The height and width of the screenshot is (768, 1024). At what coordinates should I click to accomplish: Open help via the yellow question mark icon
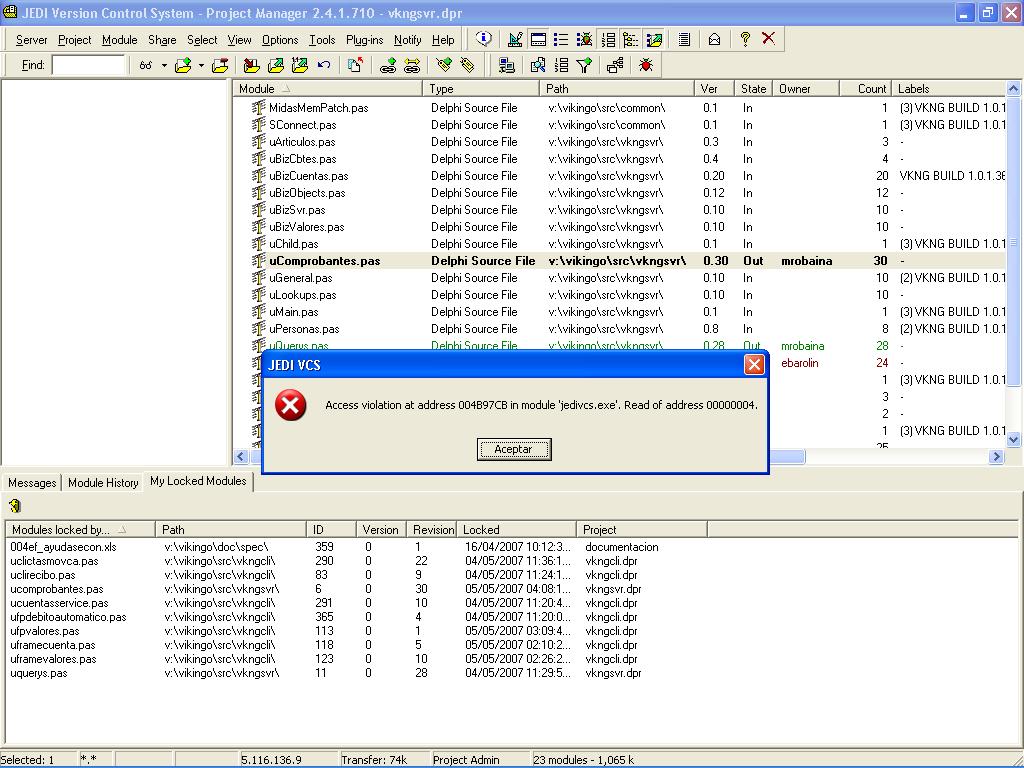coord(745,39)
